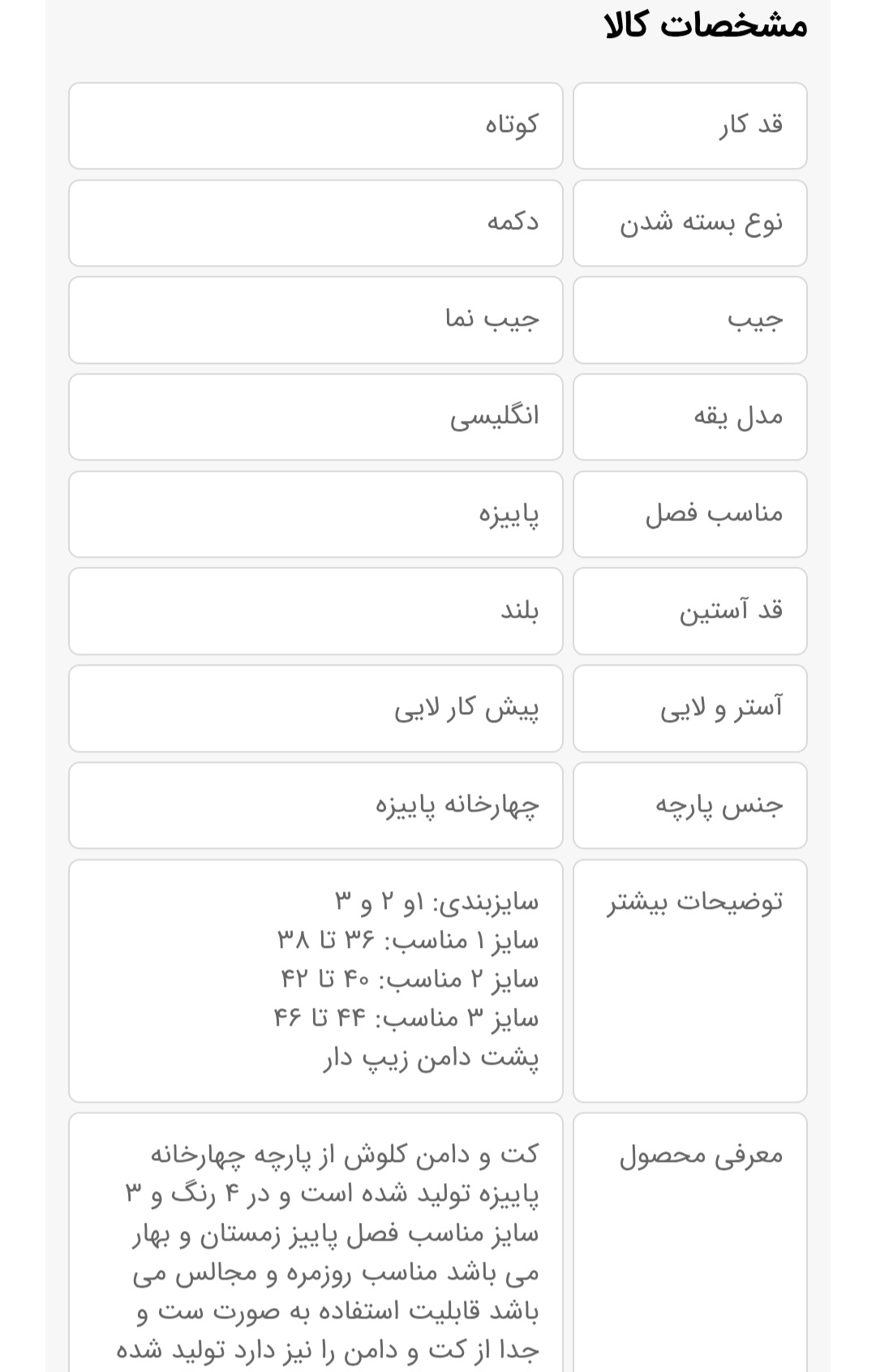Click the "توضیحات بیشتر" label
This screenshot has height=1372, width=876.
click(x=695, y=902)
